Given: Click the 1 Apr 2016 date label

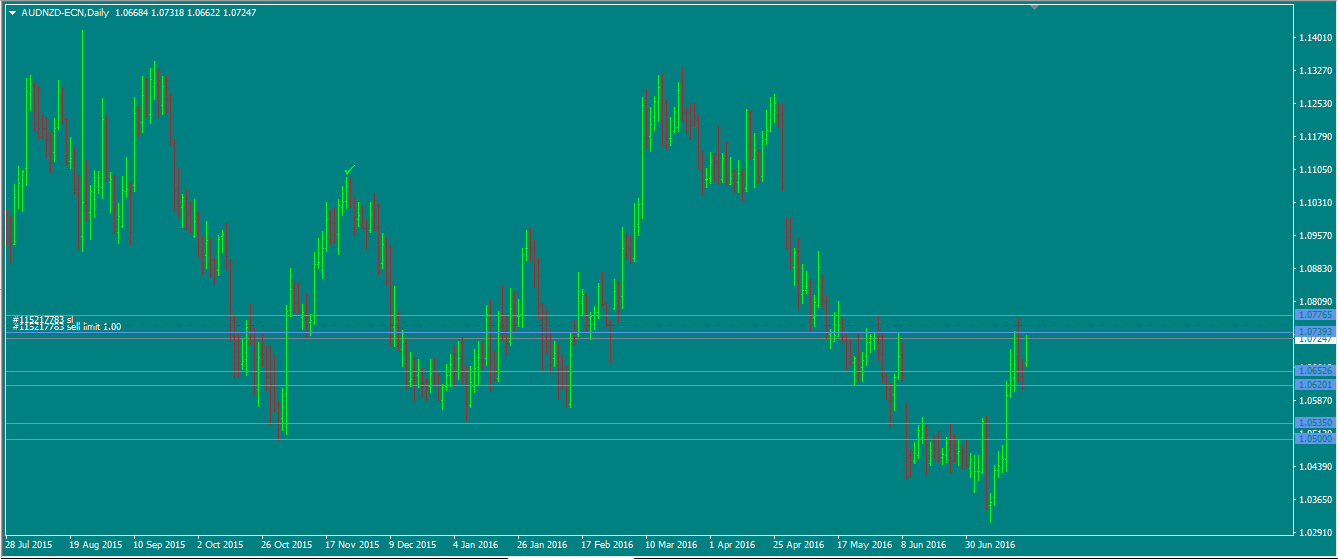Looking at the screenshot, I should tap(732, 546).
